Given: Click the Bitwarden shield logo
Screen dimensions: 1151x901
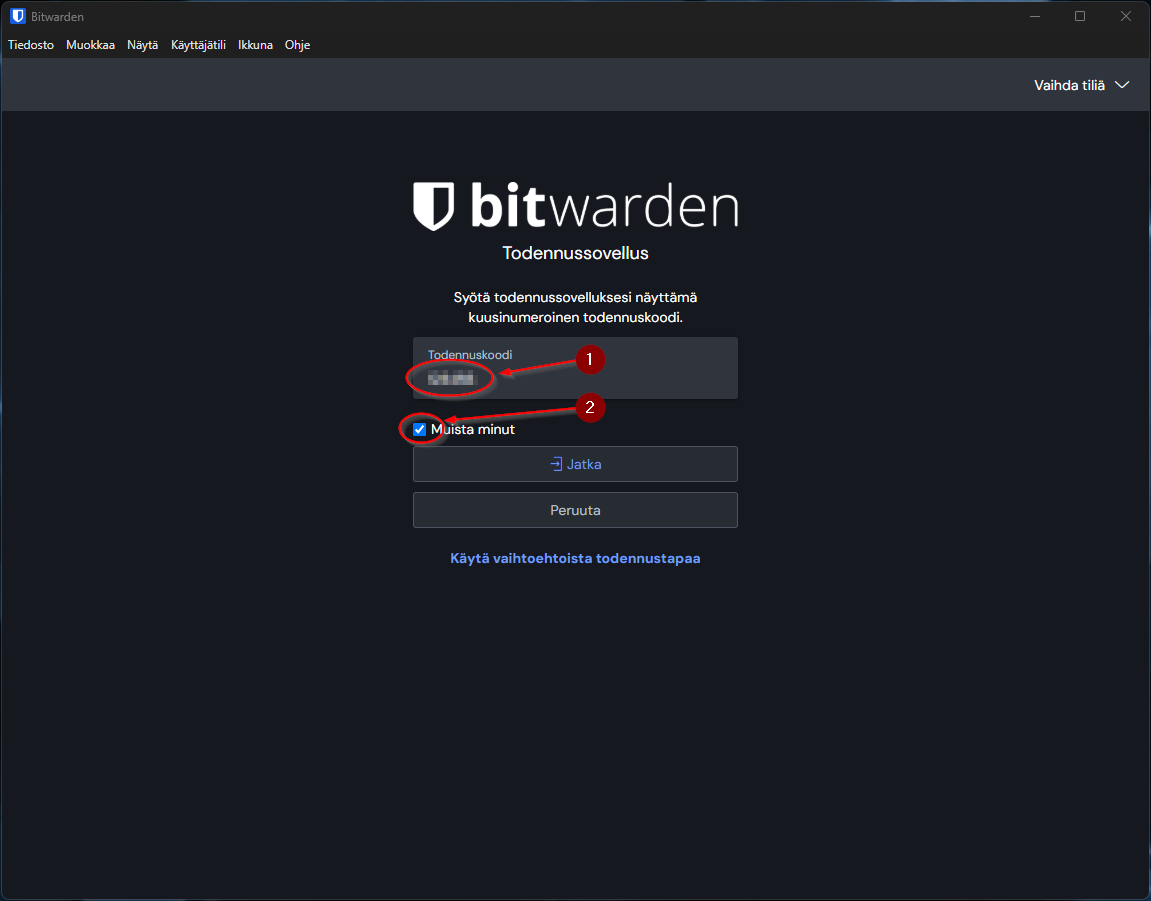Looking at the screenshot, I should click(x=434, y=206).
